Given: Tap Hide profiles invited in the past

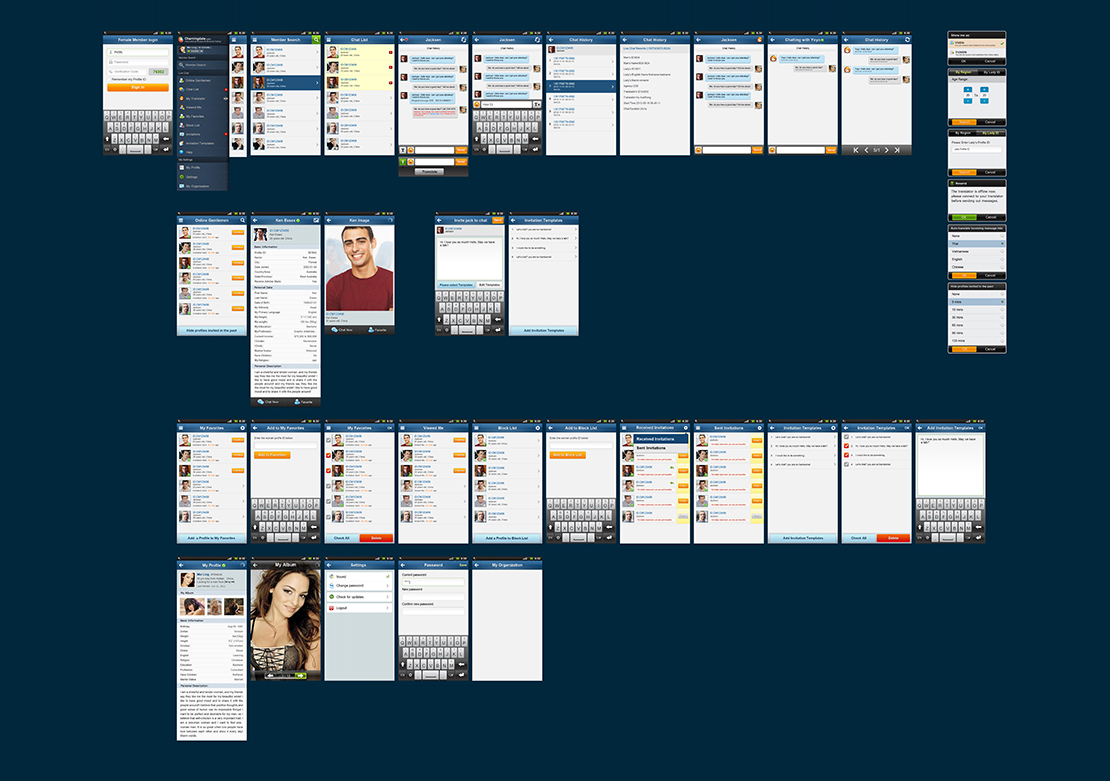Looking at the screenshot, I should pyautogui.click(x=212, y=331).
